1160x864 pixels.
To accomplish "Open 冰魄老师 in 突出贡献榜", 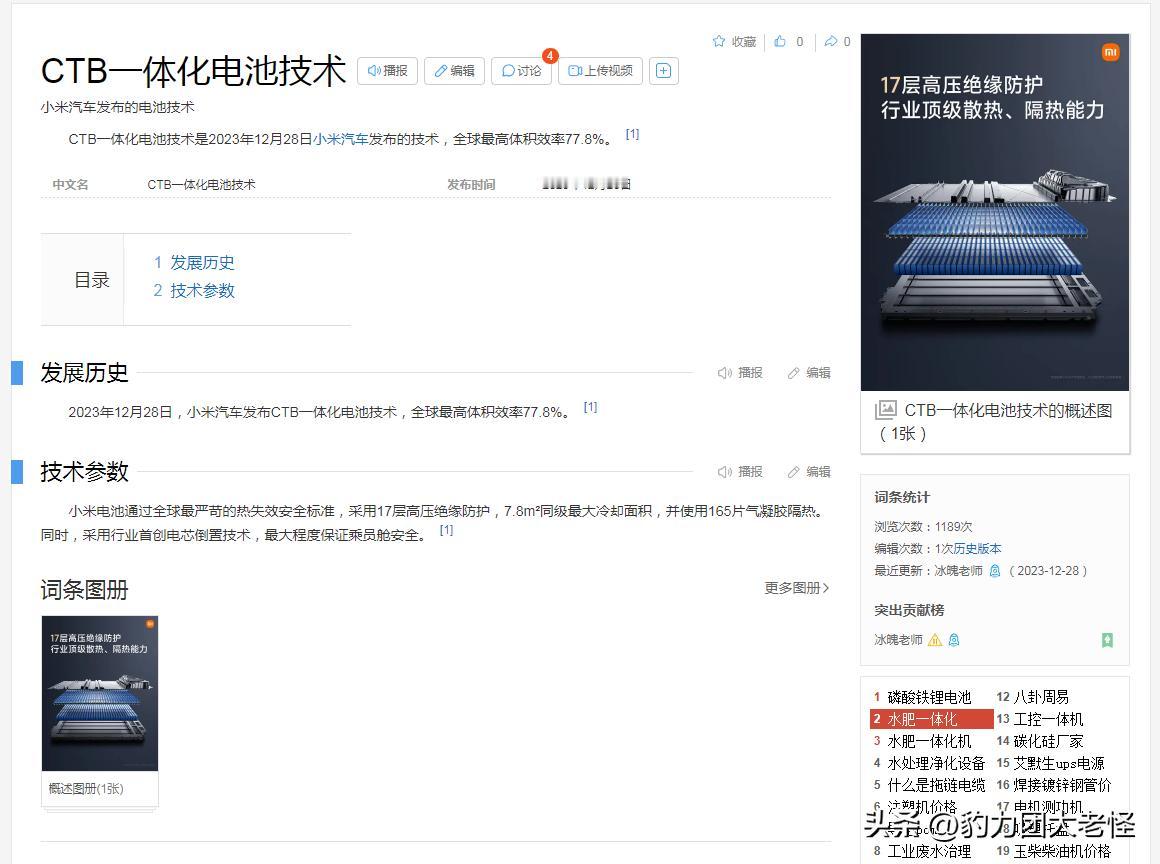I will 898,640.
